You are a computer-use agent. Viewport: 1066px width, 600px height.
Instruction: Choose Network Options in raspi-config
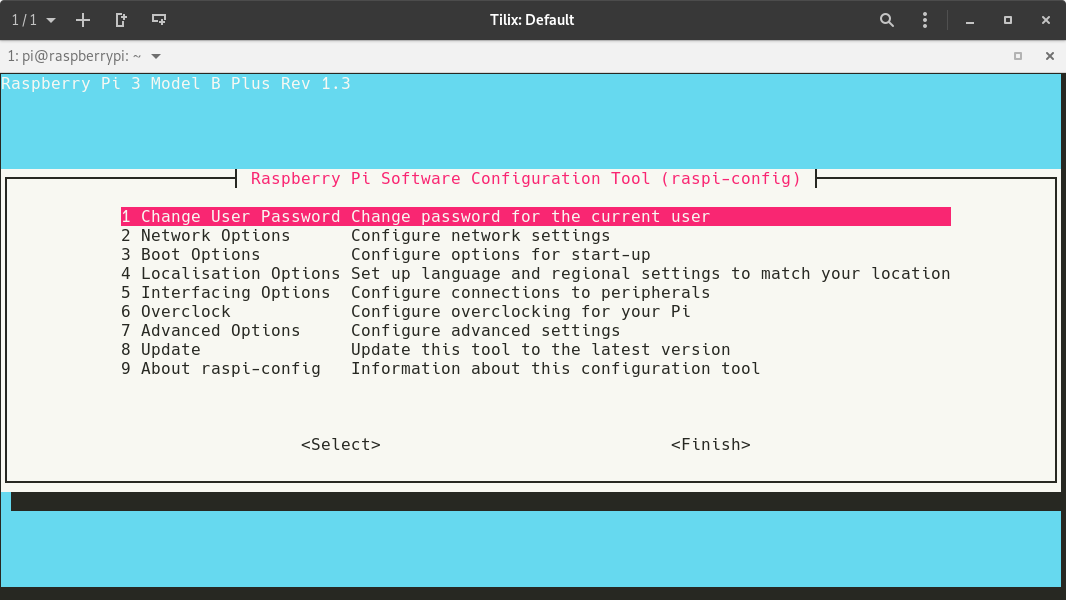point(215,236)
